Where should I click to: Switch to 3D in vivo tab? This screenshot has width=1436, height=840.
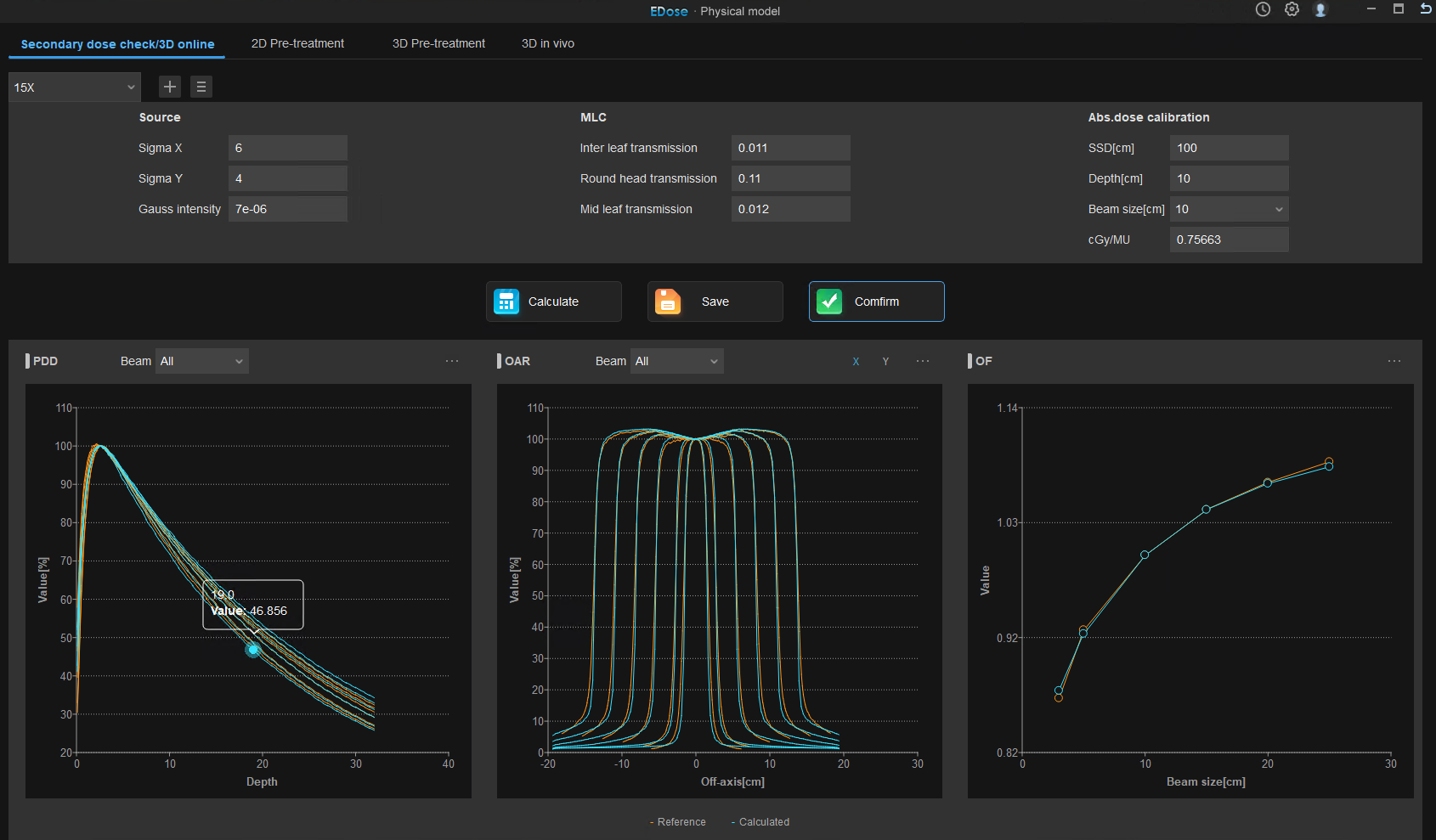click(x=548, y=43)
